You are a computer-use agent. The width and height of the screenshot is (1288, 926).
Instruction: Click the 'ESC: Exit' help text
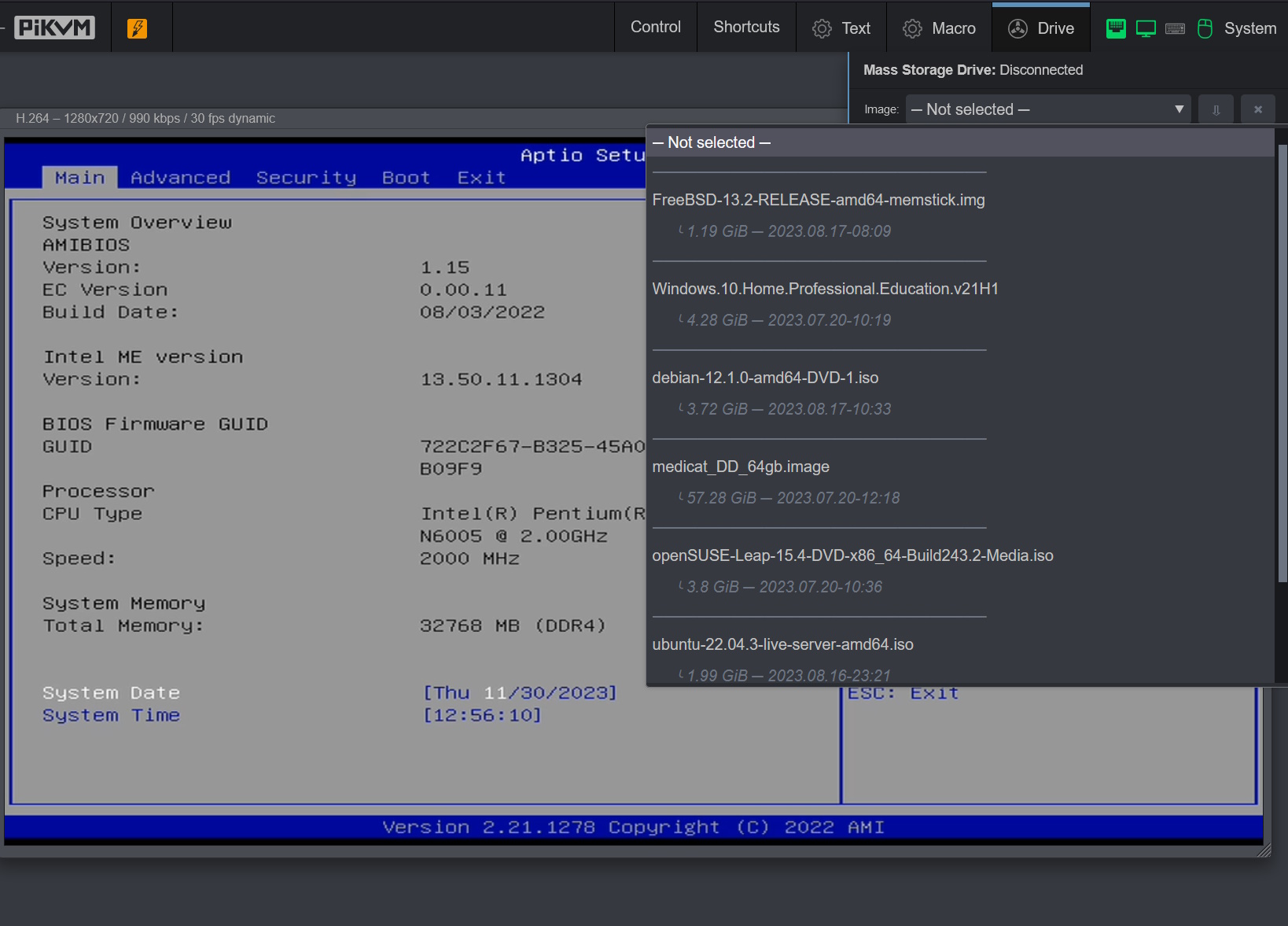(903, 693)
